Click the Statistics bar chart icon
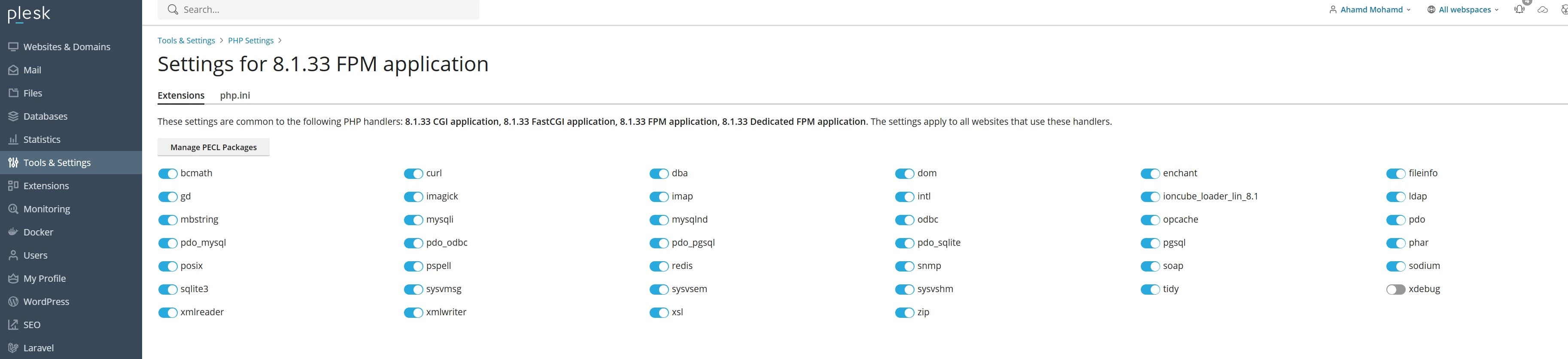This screenshot has width=1568, height=359. tap(13, 139)
